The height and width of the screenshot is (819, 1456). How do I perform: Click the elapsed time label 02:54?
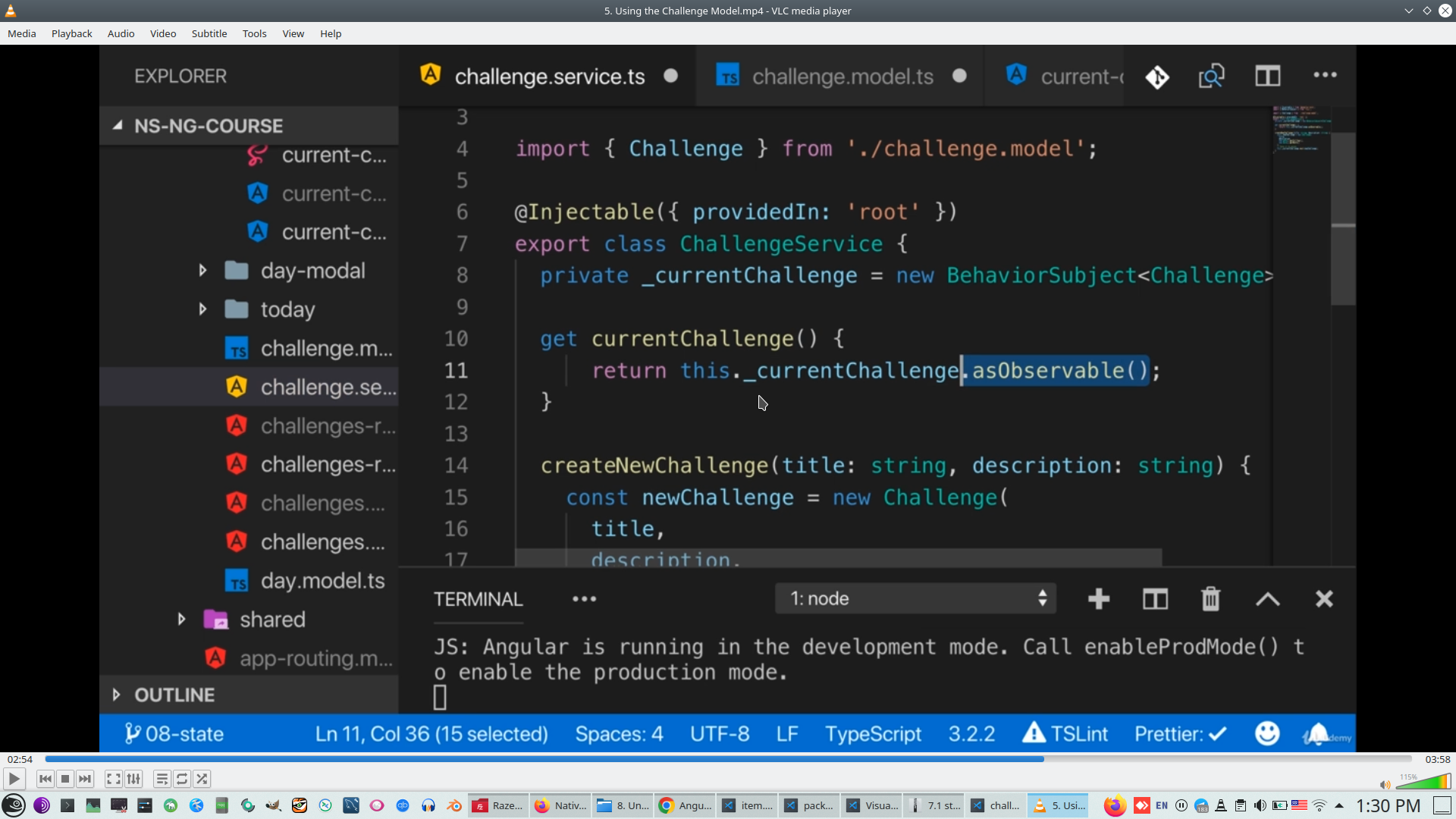pos(20,759)
